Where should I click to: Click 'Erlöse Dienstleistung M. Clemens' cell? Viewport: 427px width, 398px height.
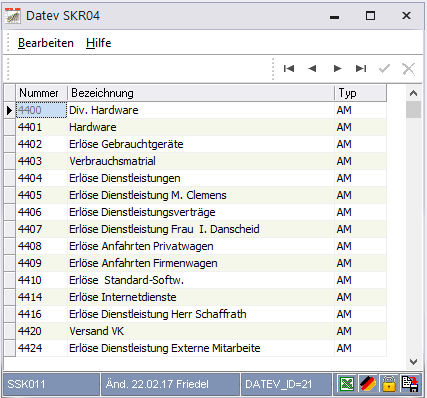[x=201, y=195]
